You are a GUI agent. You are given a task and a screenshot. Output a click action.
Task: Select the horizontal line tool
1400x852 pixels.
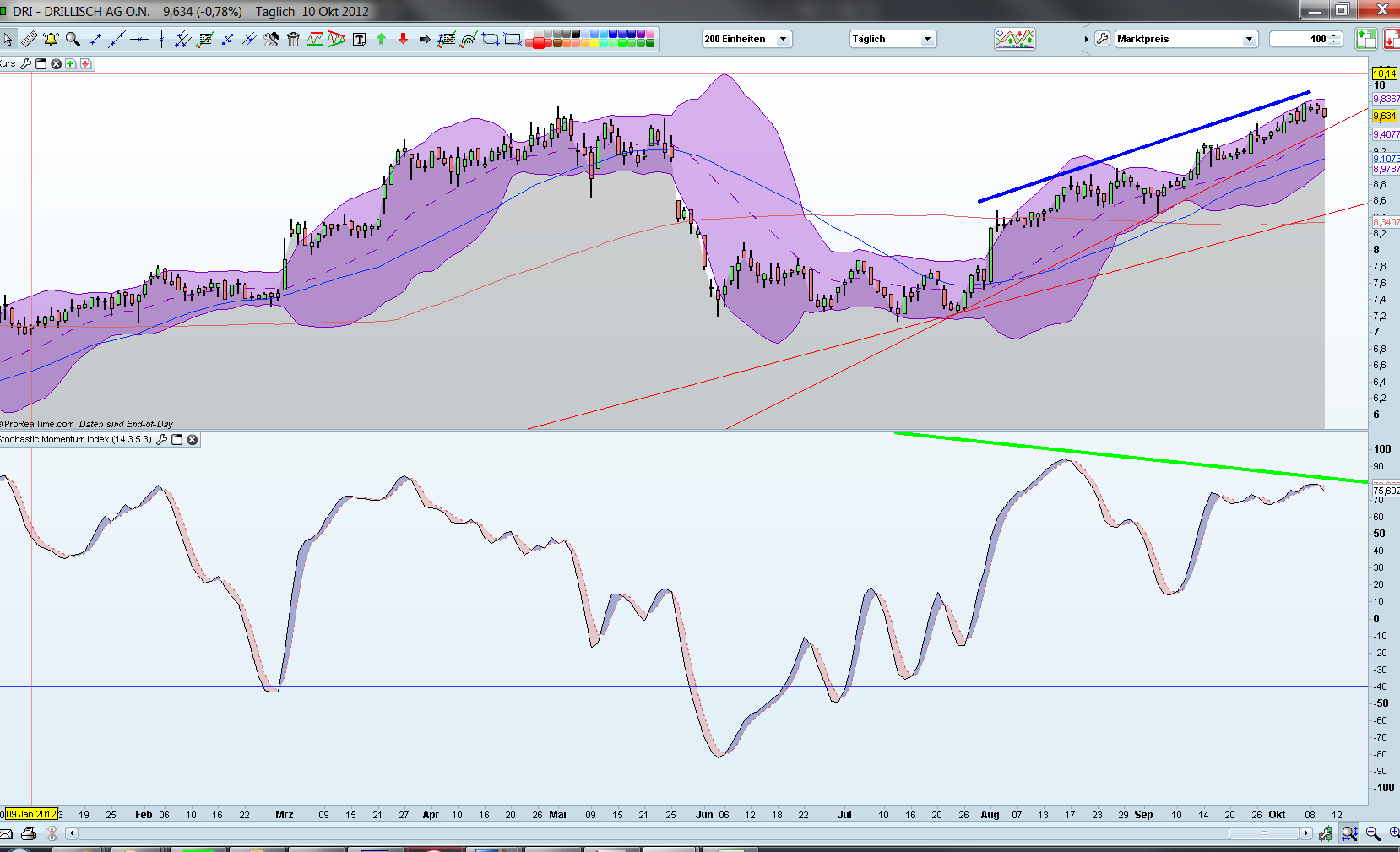tap(139, 39)
